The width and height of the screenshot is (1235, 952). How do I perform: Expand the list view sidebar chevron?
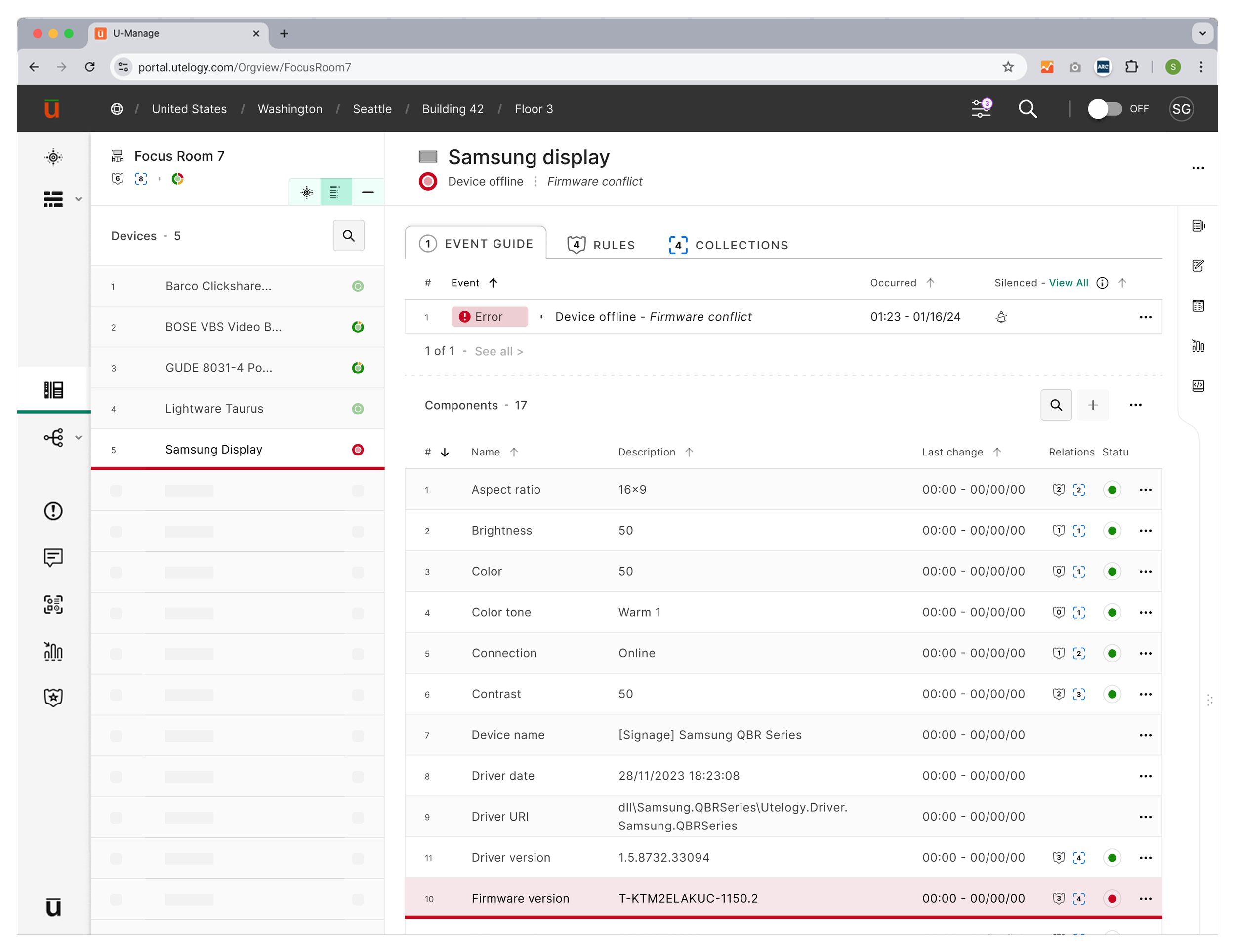(79, 199)
